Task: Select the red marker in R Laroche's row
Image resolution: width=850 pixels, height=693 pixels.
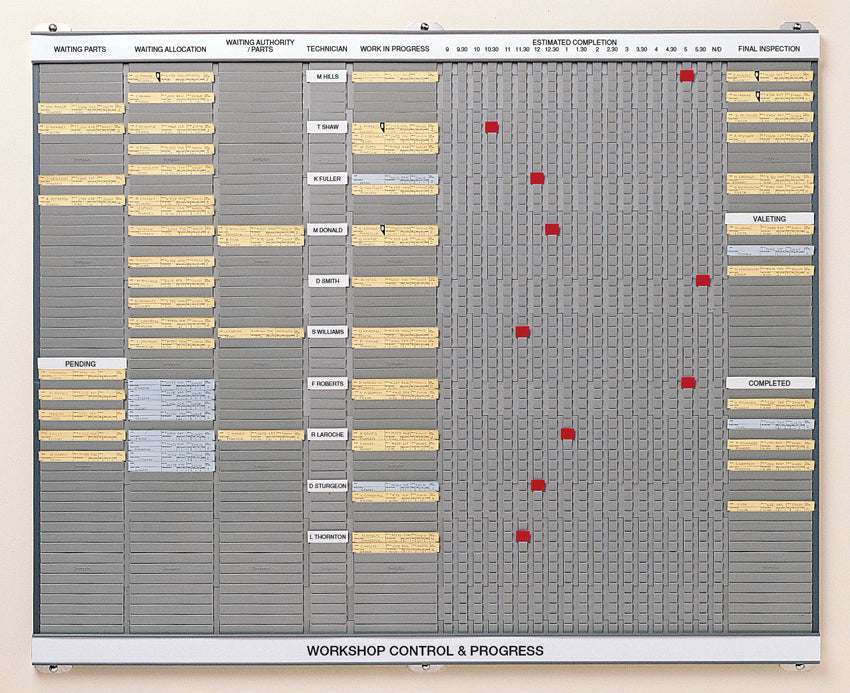Action: [565, 434]
